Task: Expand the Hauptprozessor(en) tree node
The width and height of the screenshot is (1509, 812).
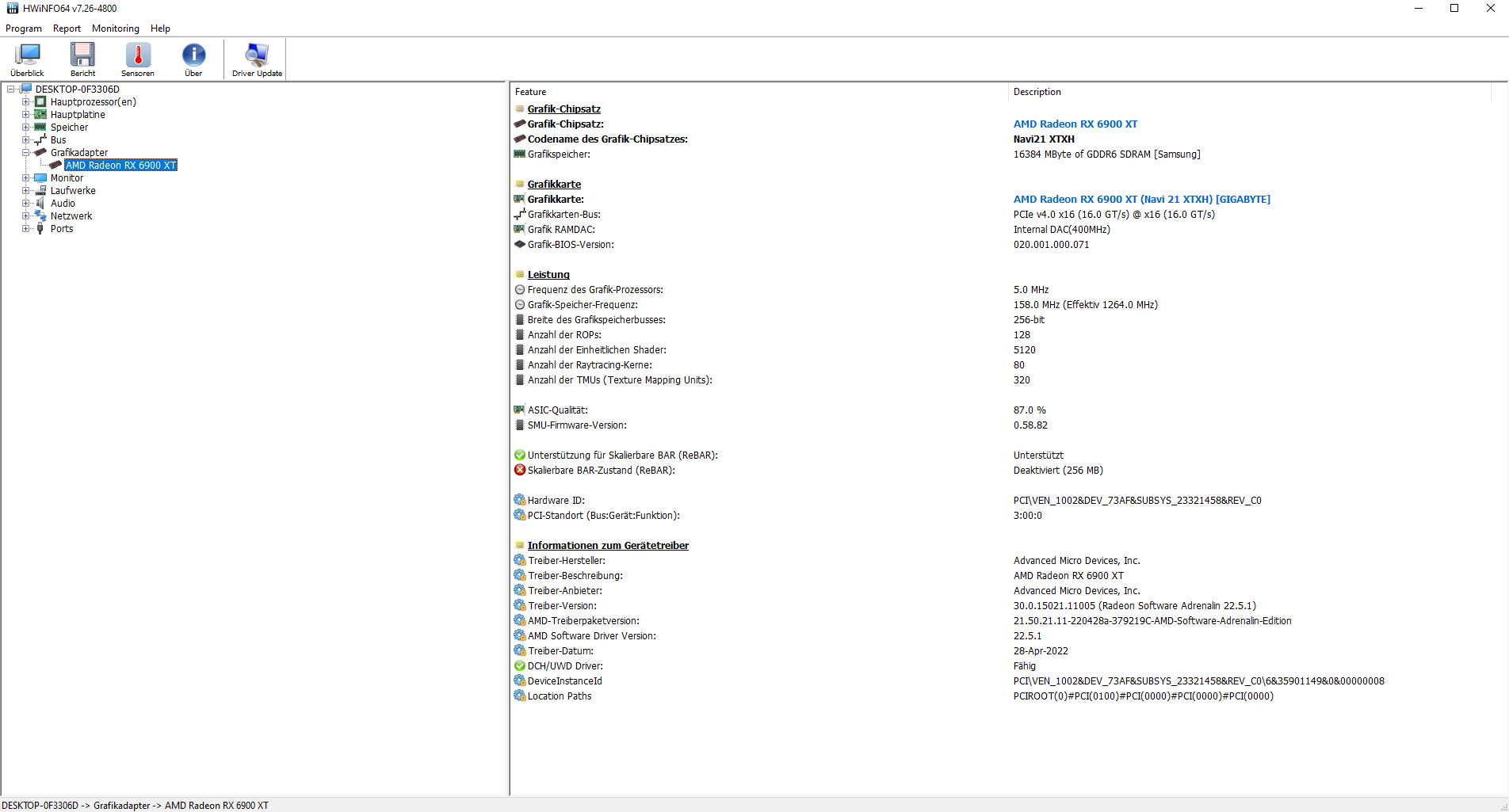Action: click(26, 101)
